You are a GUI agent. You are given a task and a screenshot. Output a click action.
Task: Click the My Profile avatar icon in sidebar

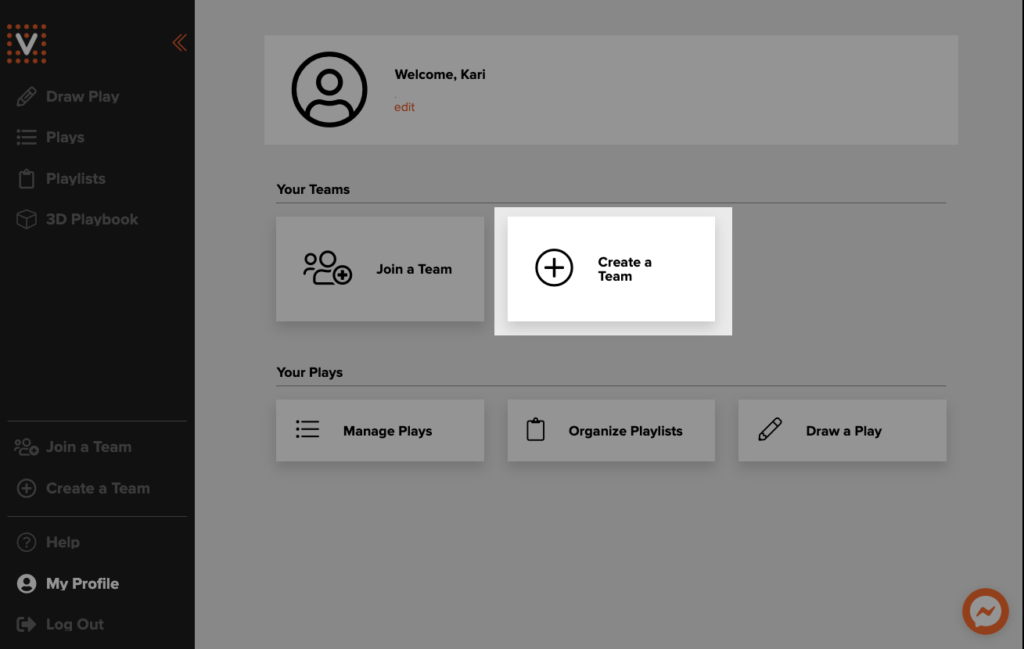tap(26, 584)
